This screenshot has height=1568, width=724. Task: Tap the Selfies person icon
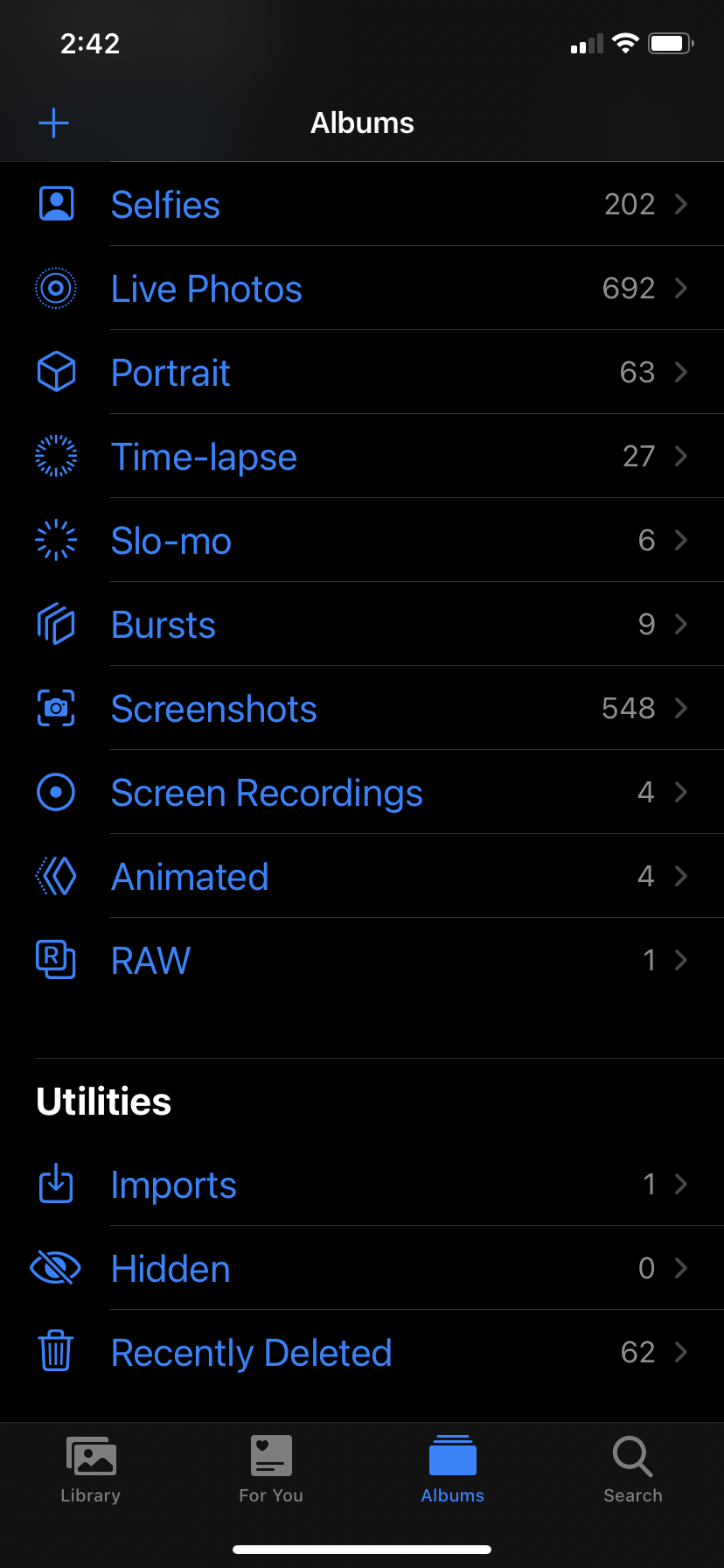click(56, 204)
